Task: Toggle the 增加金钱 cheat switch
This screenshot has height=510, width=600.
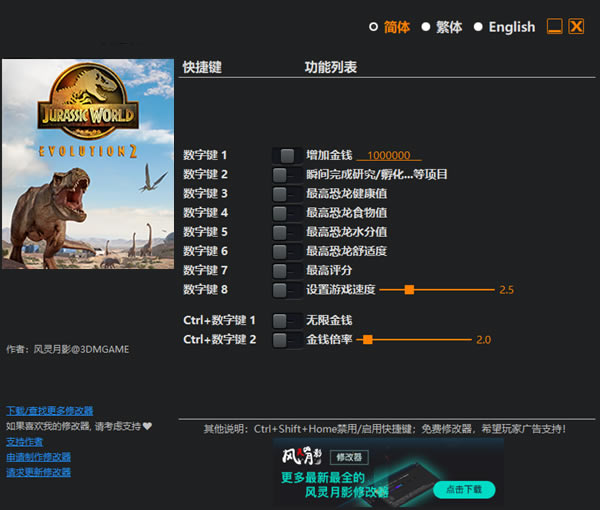Action: point(287,155)
